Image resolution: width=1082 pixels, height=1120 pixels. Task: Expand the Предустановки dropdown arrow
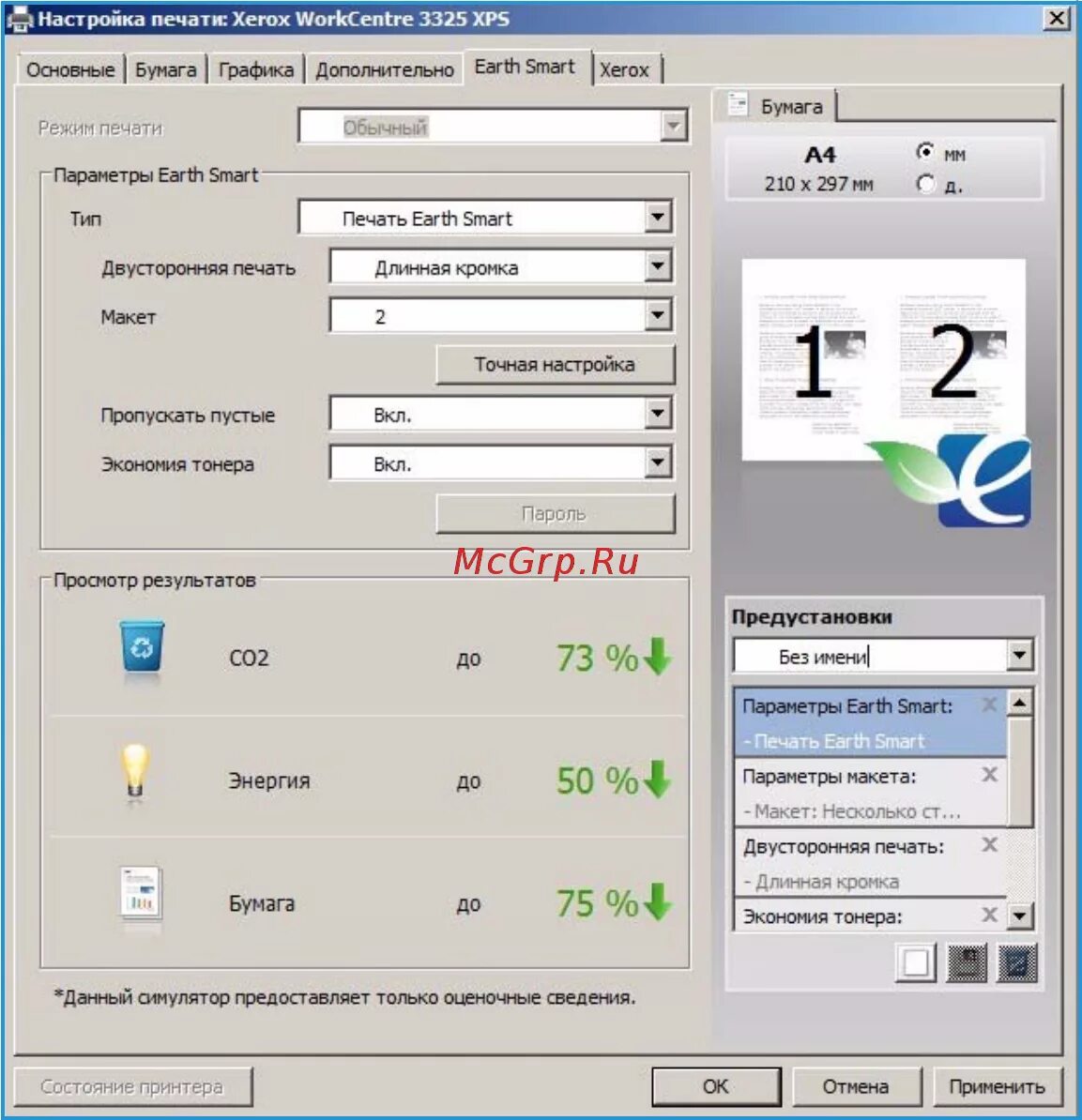pos(1019,655)
